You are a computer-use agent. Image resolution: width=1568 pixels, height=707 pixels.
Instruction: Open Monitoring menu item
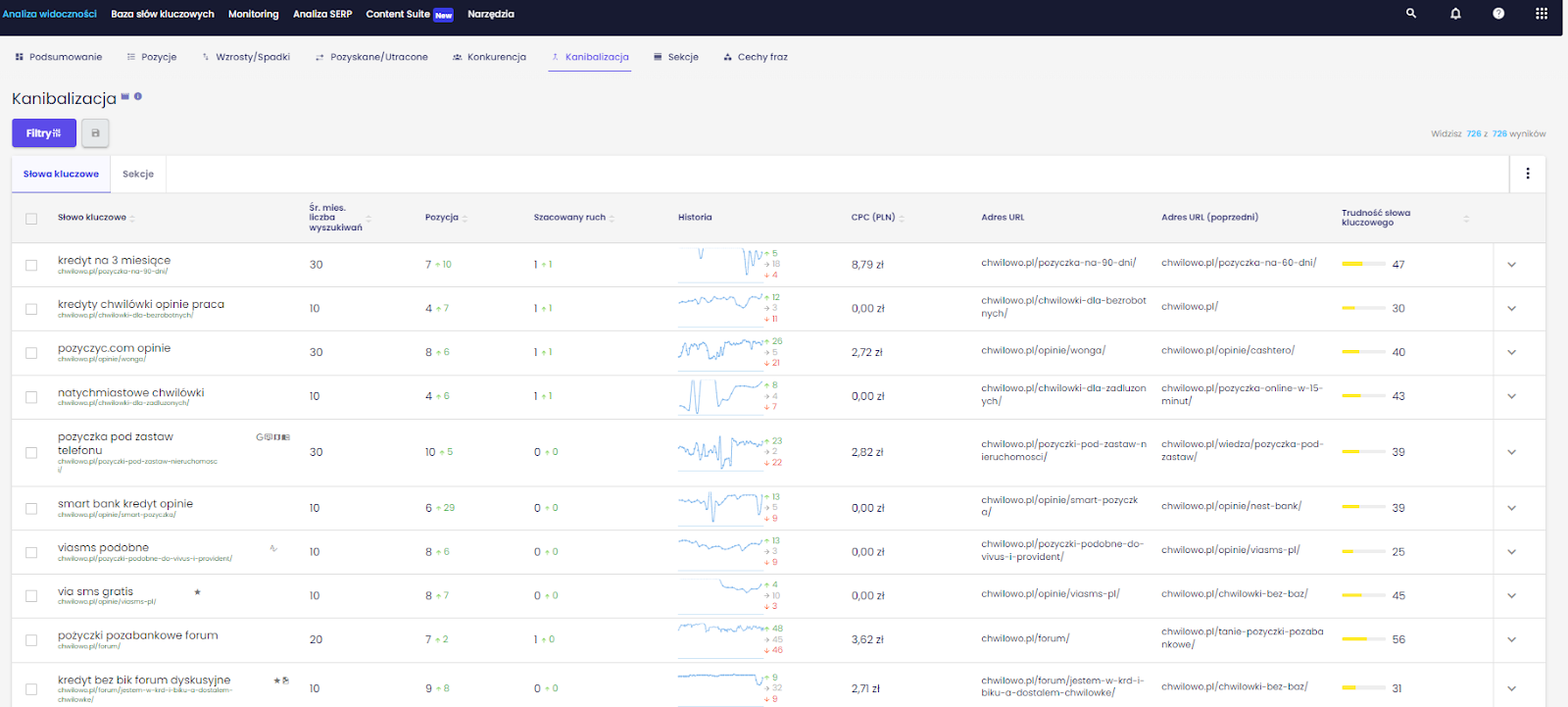coord(253,14)
